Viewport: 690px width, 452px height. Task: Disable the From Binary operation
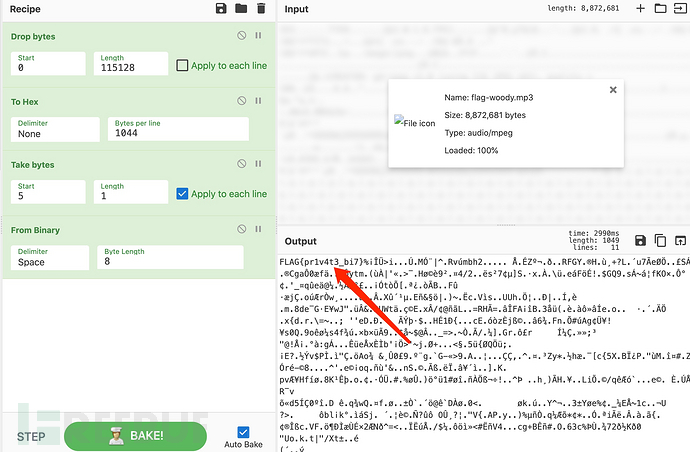(241, 231)
